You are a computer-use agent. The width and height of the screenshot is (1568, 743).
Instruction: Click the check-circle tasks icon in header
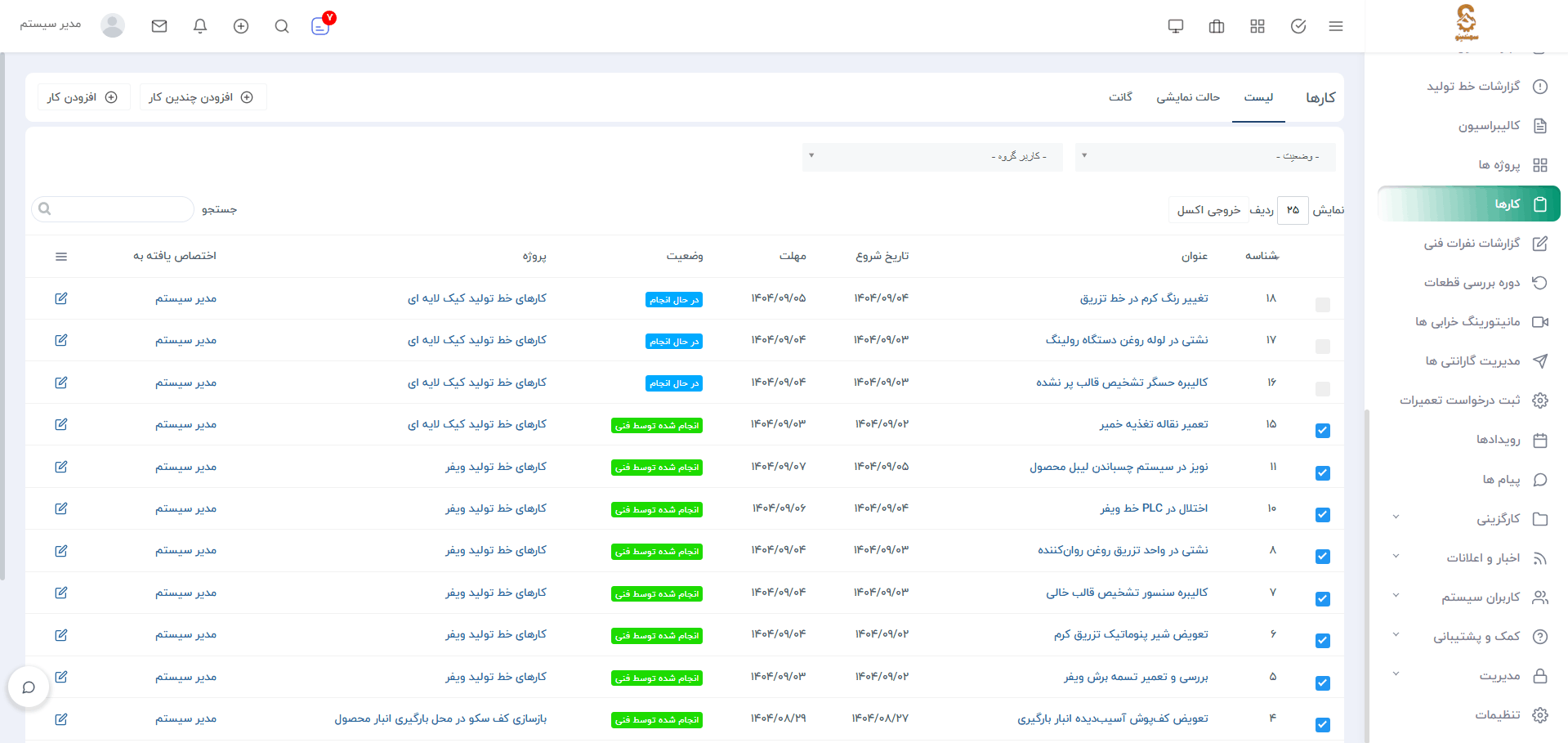point(1298,26)
